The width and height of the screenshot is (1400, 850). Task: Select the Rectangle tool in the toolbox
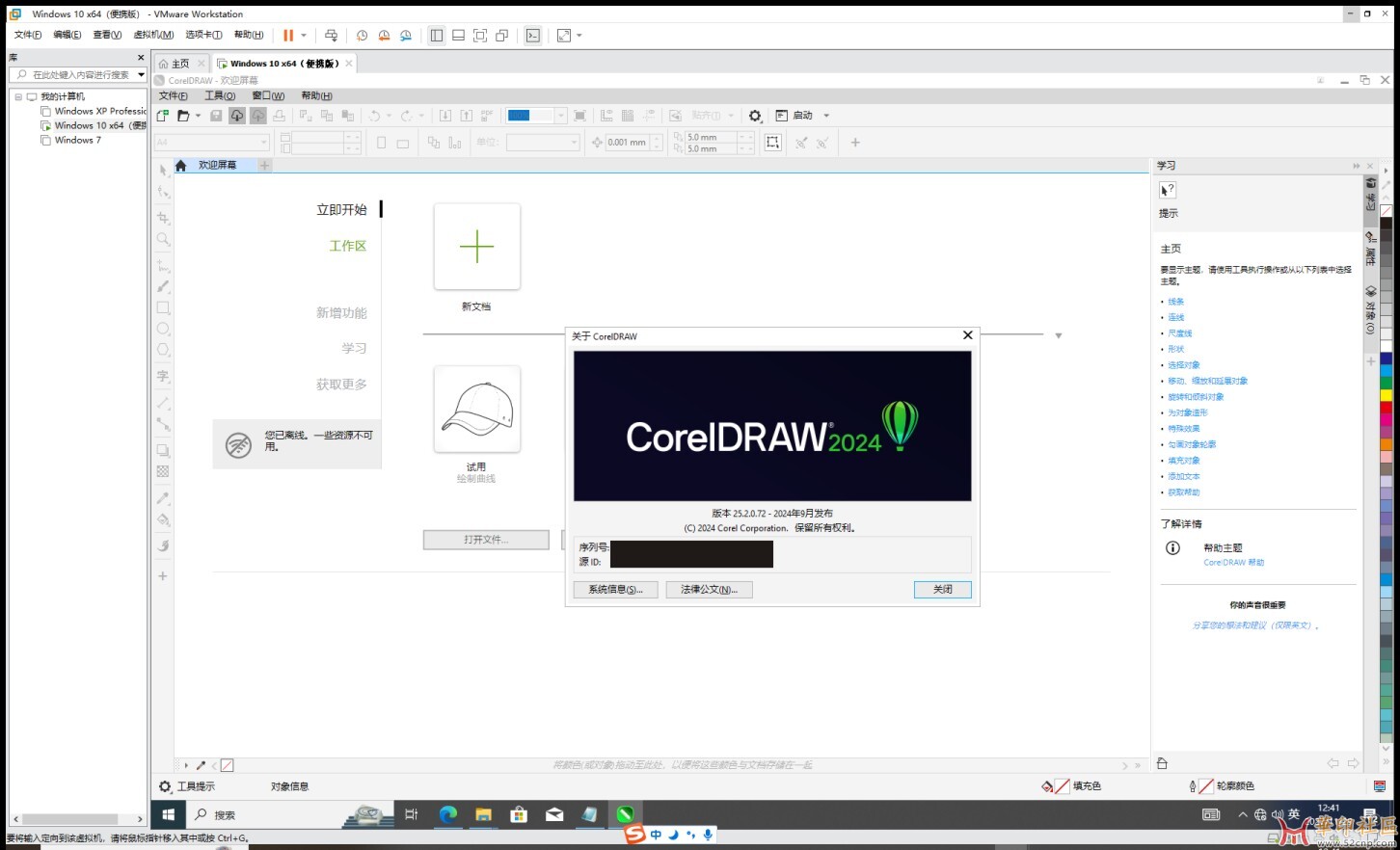tap(163, 307)
